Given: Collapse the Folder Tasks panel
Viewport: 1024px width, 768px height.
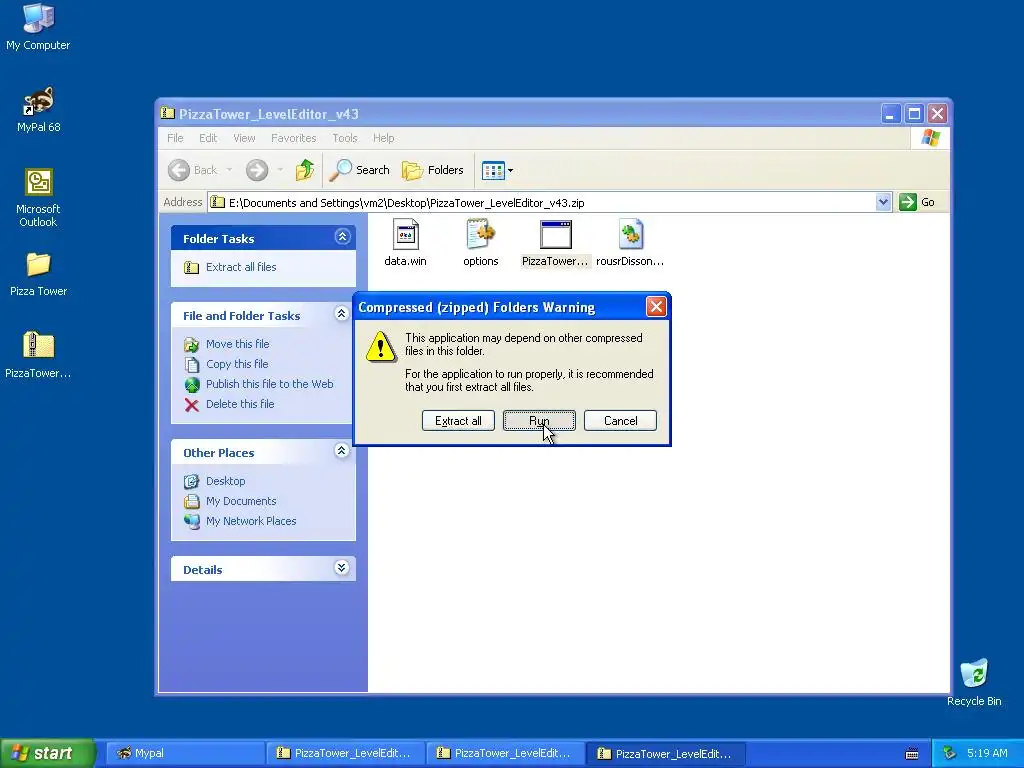Looking at the screenshot, I should coord(342,236).
